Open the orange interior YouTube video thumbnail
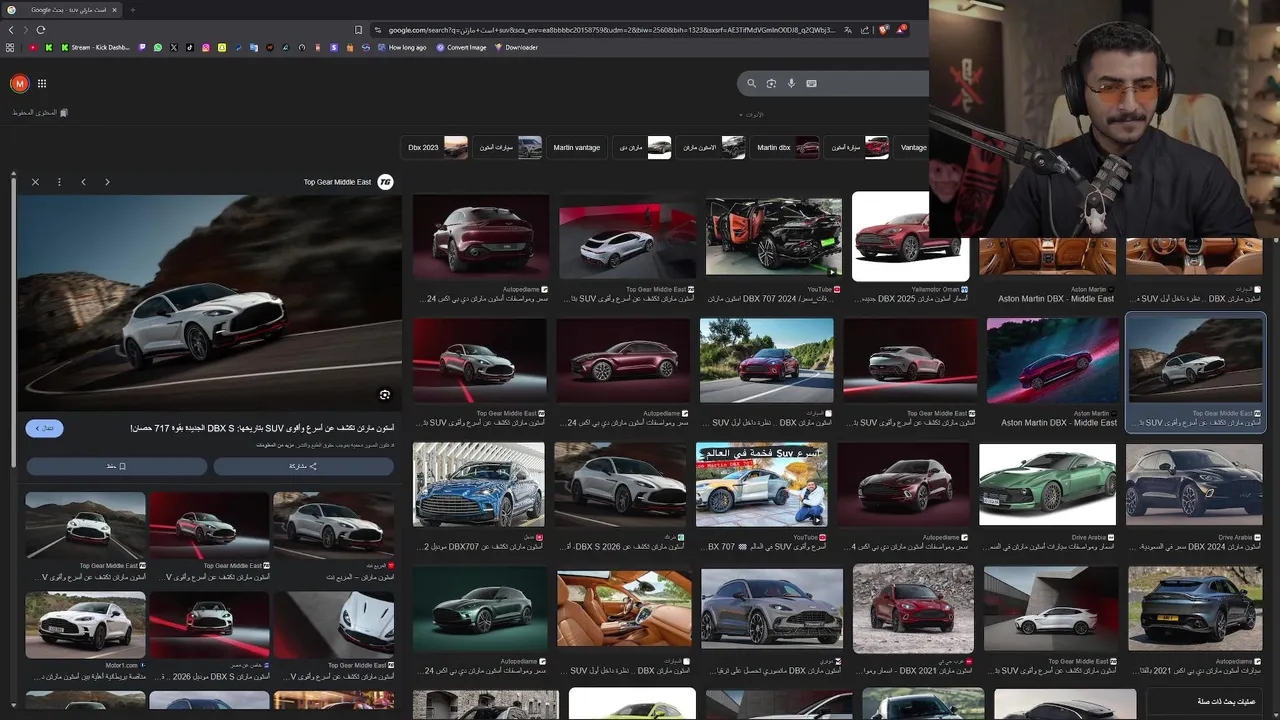The width and height of the screenshot is (1280, 720). pyautogui.click(x=774, y=236)
